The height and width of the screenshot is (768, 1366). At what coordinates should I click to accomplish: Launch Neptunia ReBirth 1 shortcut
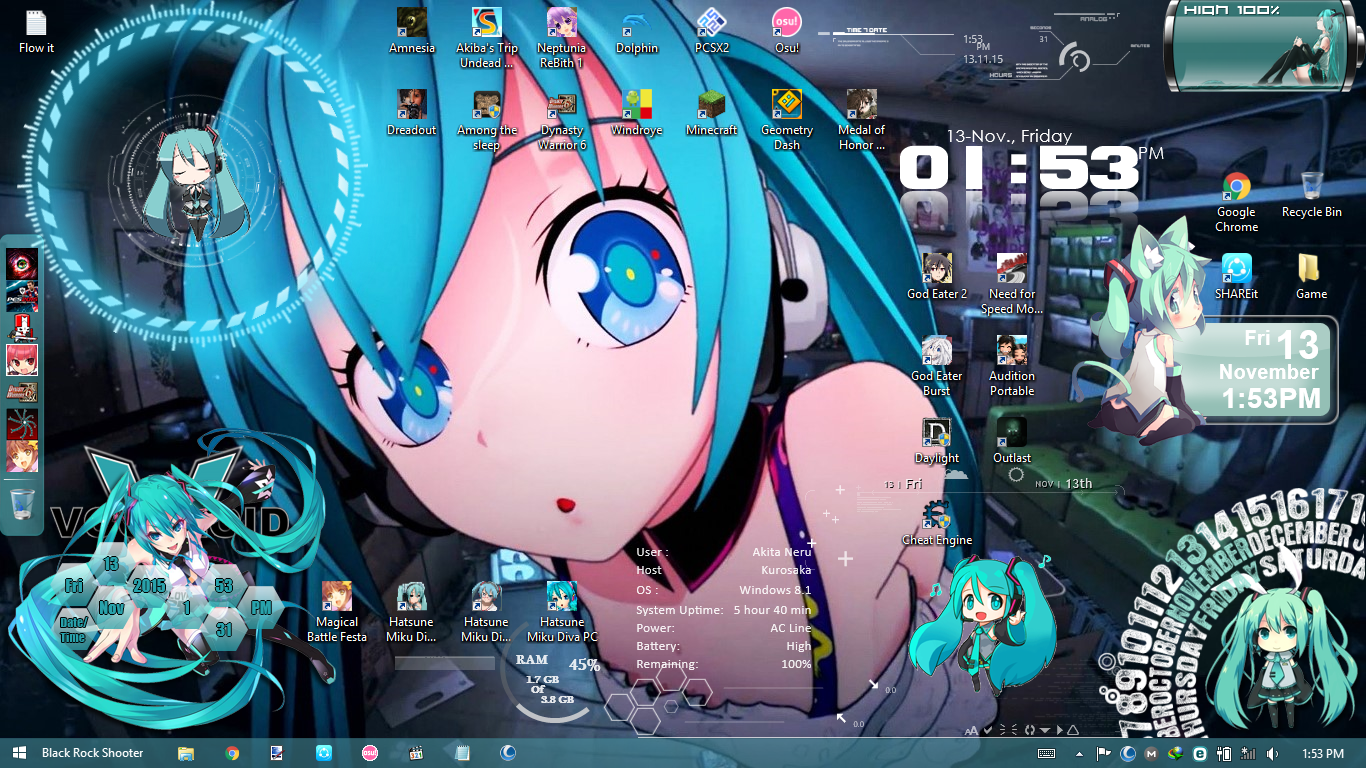pyautogui.click(x=562, y=38)
